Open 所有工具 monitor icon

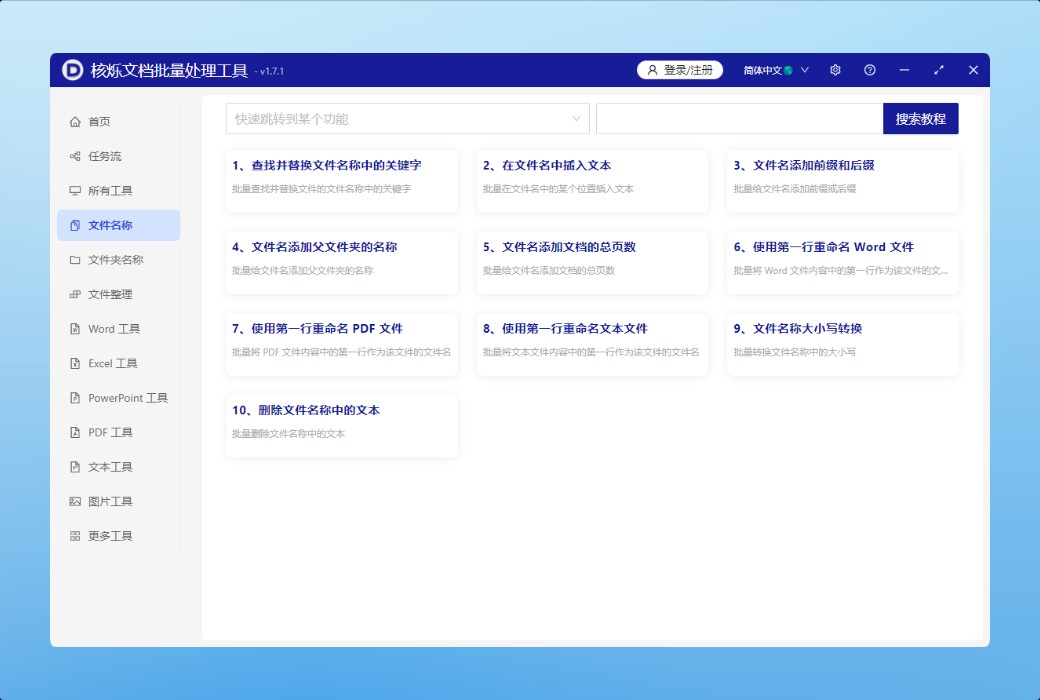tap(75, 191)
